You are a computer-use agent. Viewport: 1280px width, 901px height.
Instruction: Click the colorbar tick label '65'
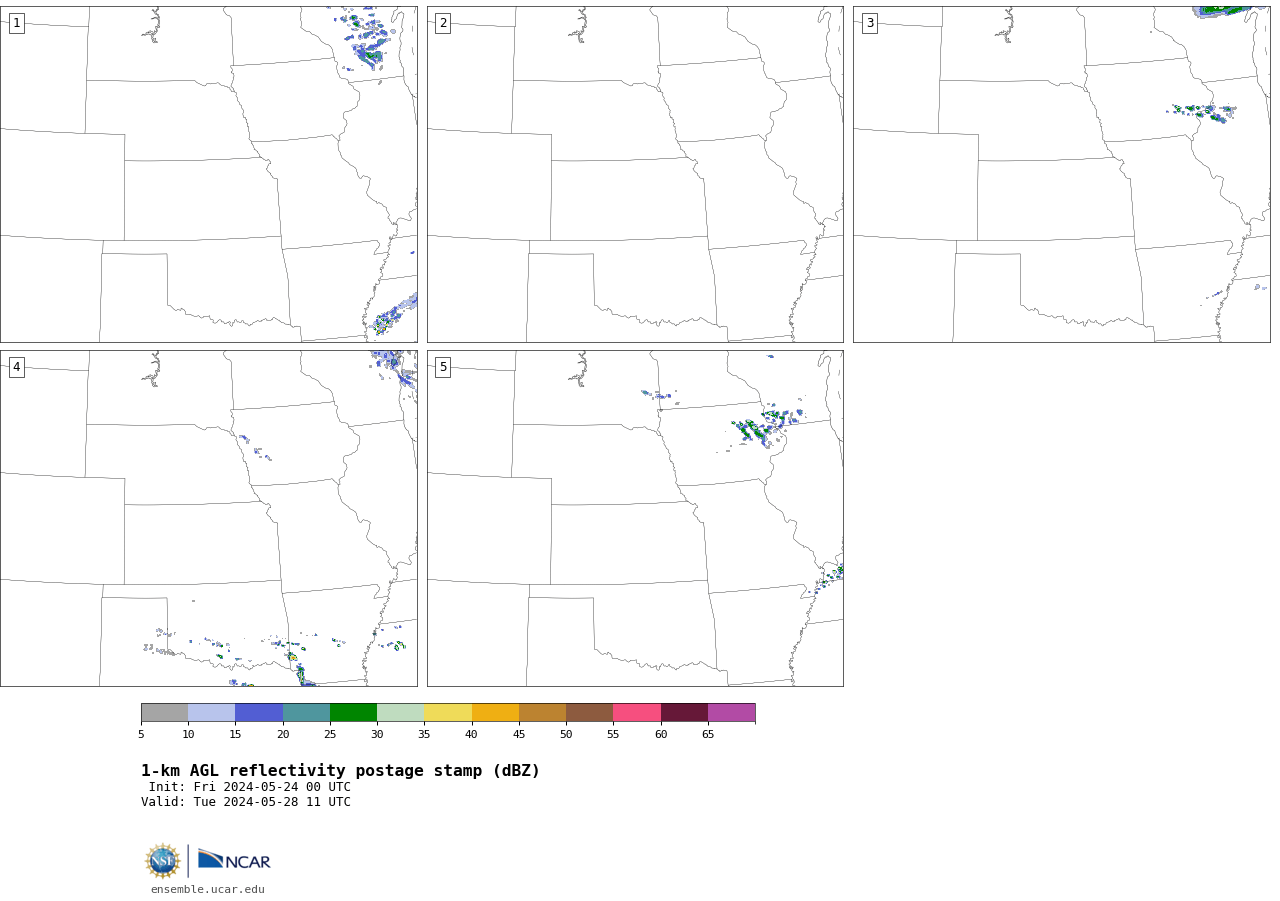[x=708, y=734]
